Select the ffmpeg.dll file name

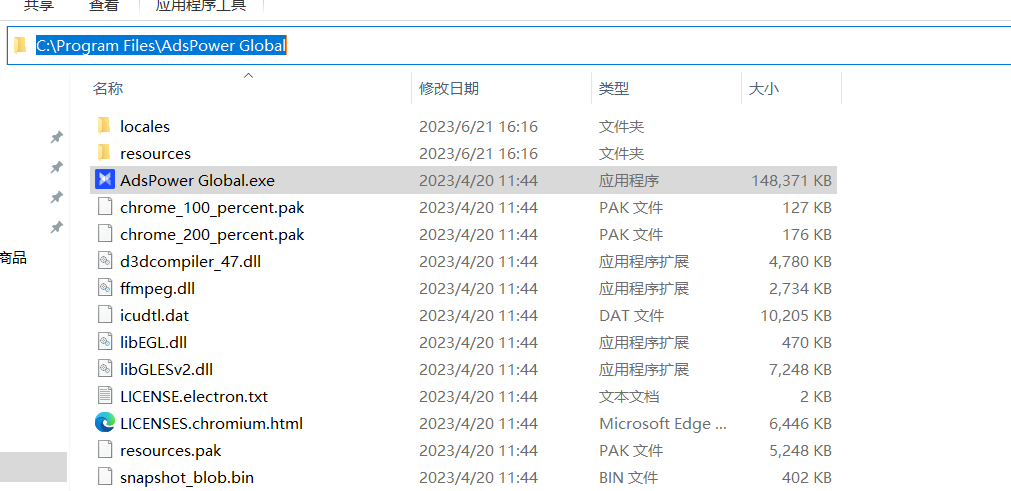point(157,289)
